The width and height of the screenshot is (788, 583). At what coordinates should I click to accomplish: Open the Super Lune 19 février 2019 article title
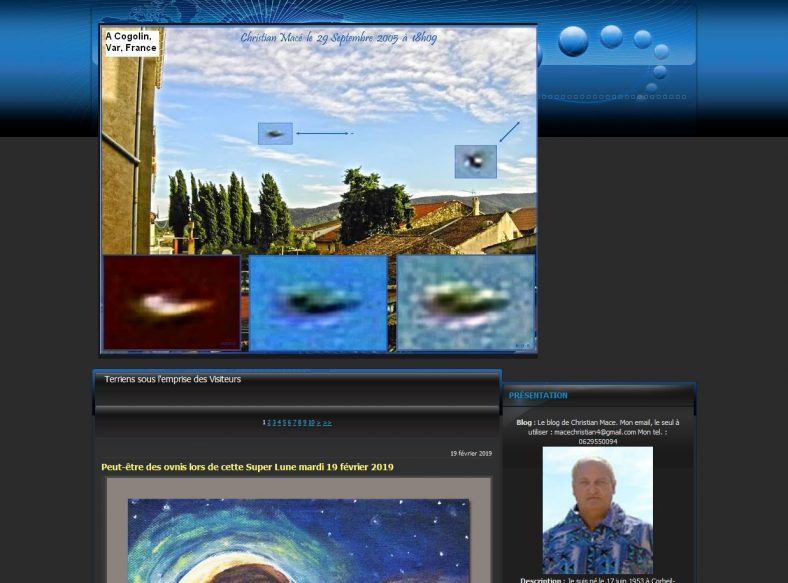click(247, 467)
